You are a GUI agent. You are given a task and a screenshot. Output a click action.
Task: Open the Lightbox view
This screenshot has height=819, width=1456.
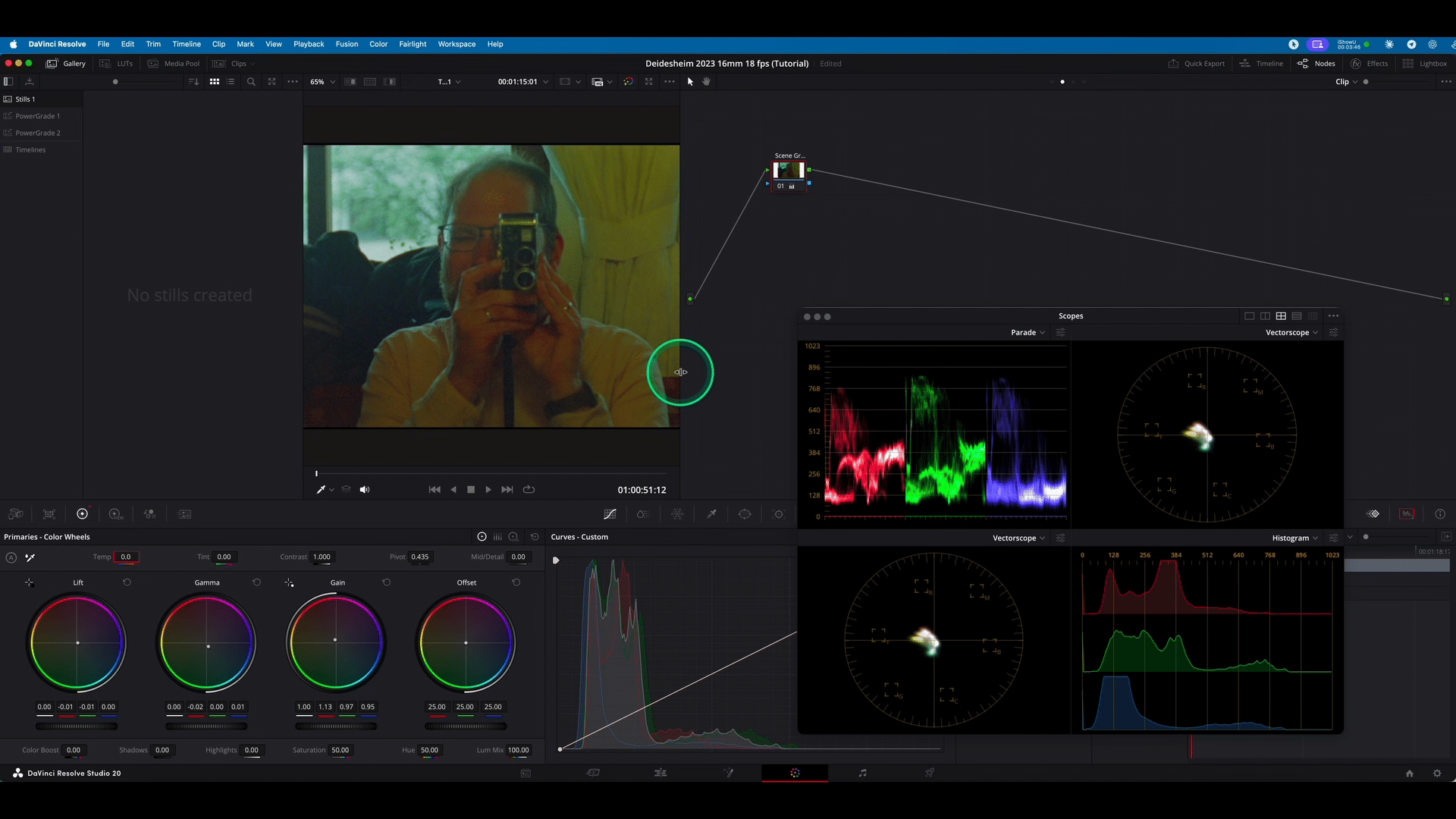(x=1425, y=64)
